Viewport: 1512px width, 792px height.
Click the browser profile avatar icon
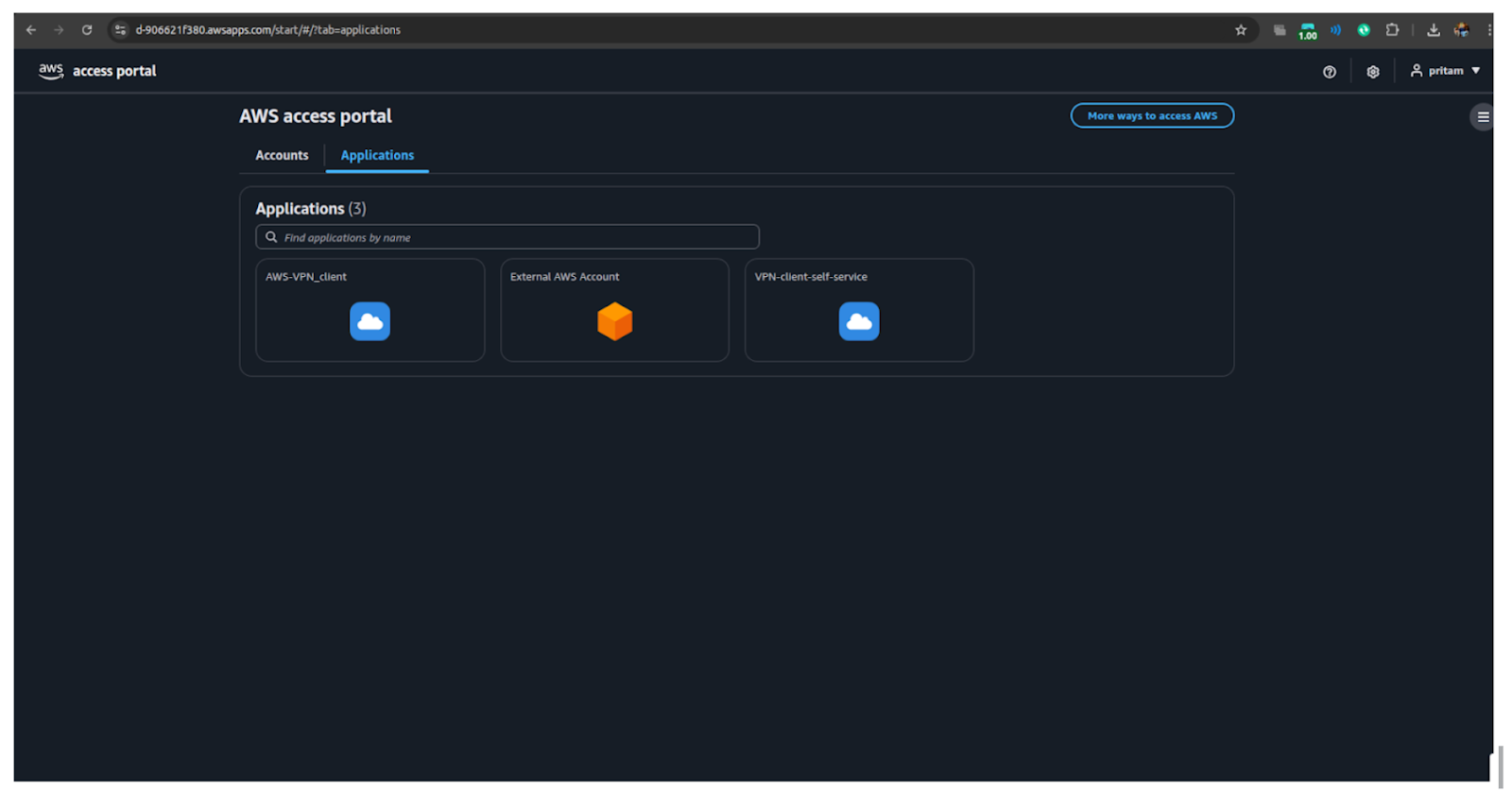coord(1462,30)
